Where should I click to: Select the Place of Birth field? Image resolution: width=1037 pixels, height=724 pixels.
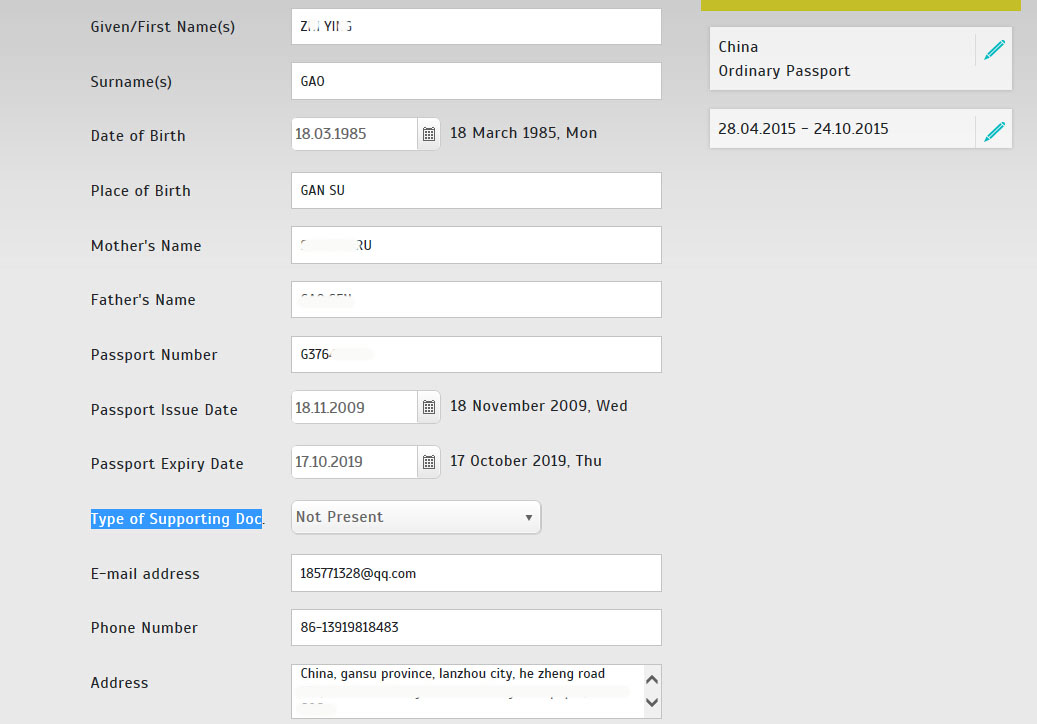[x=476, y=190]
